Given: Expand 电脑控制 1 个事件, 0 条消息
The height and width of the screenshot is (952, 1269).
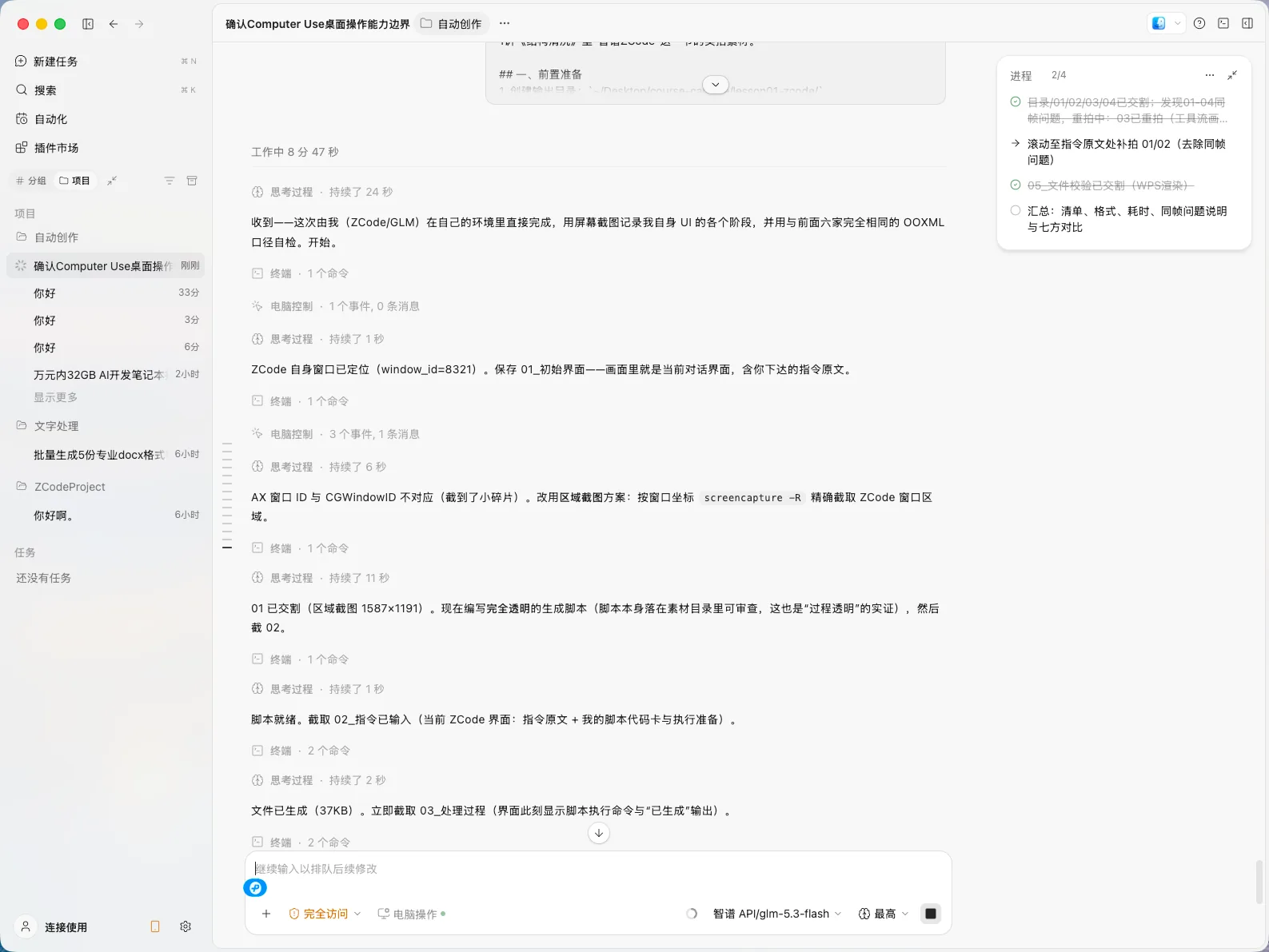Looking at the screenshot, I should [x=335, y=306].
